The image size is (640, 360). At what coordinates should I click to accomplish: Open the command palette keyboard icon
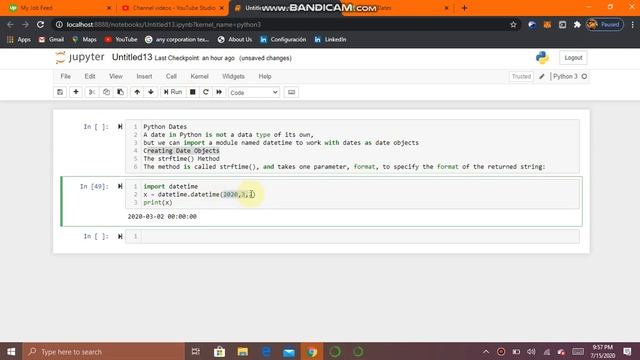[291, 92]
